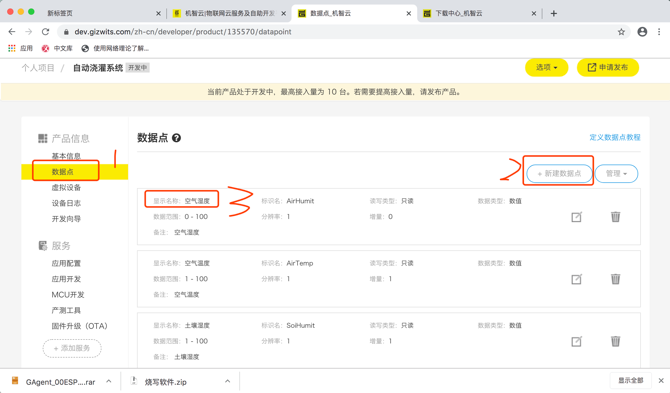Image resolution: width=670 pixels, height=393 pixels.
Task: Delete the AirHumit data point
Action: pyautogui.click(x=615, y=217)
